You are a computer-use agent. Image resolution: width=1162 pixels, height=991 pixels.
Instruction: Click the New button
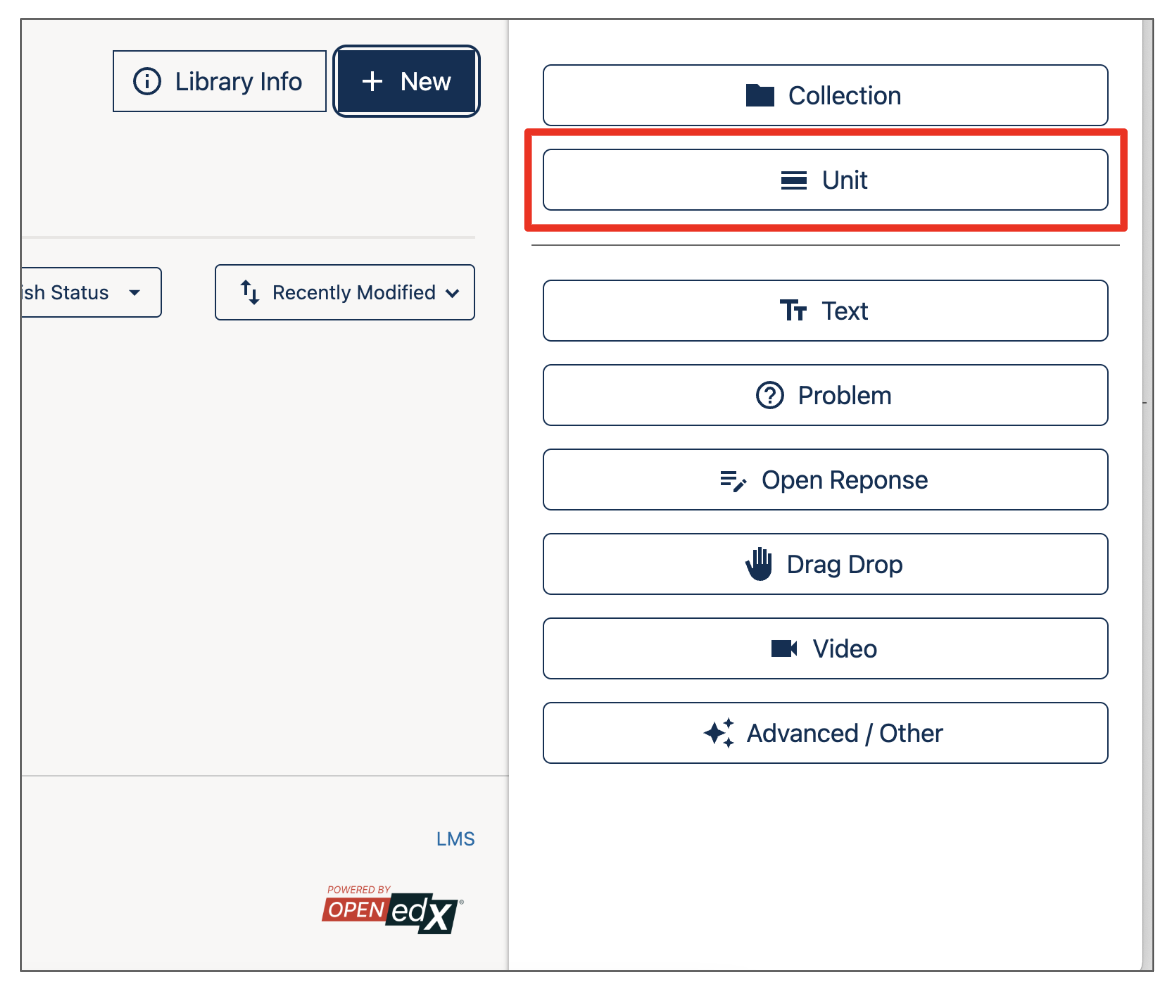406,81
